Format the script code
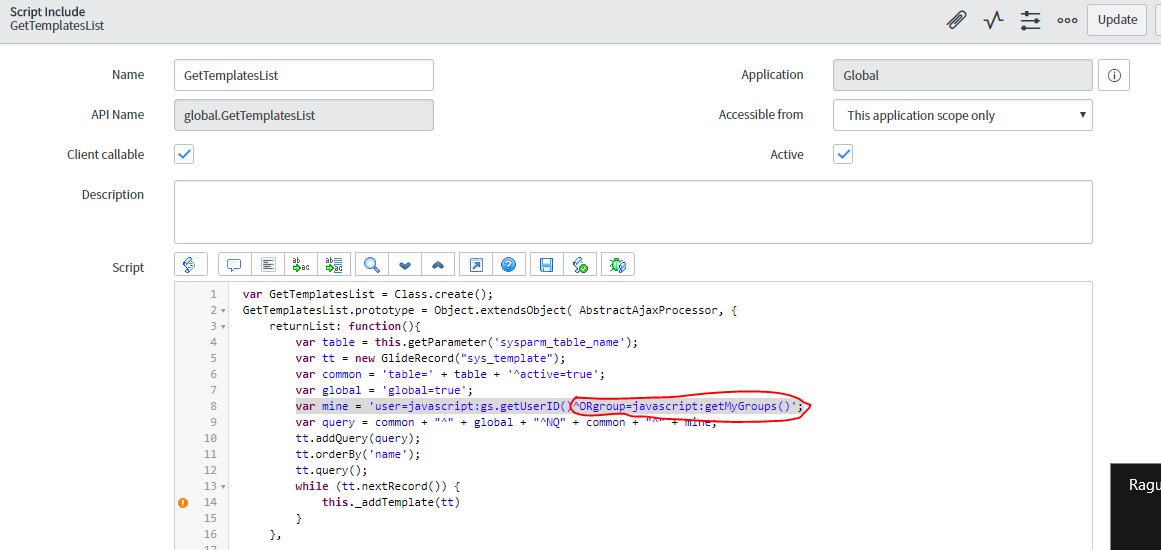Viewport: 1161px width, 550px height. click(x=268, y=264)
